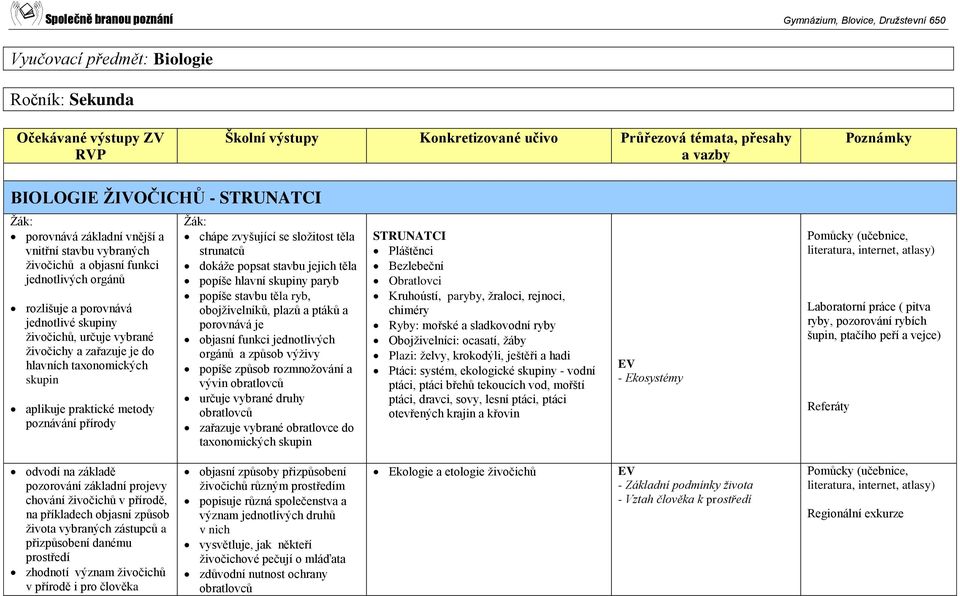Screen dimensions: 960x596
Task: Click bullet 'zhodnotí význam živočichů v přírodě'
Action: 96,579
